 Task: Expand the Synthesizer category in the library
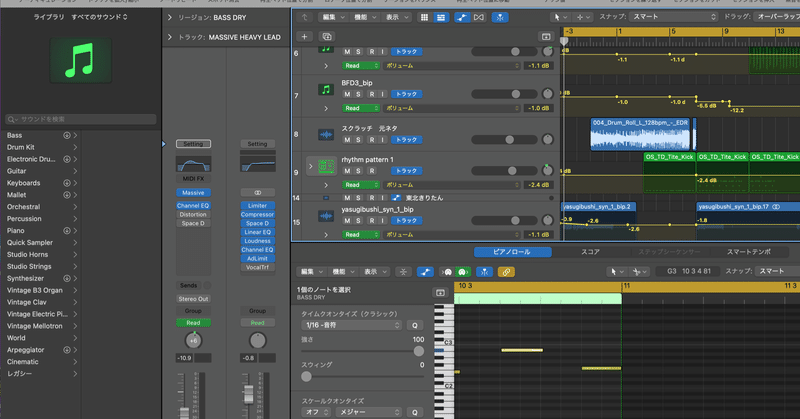[76, 278]
